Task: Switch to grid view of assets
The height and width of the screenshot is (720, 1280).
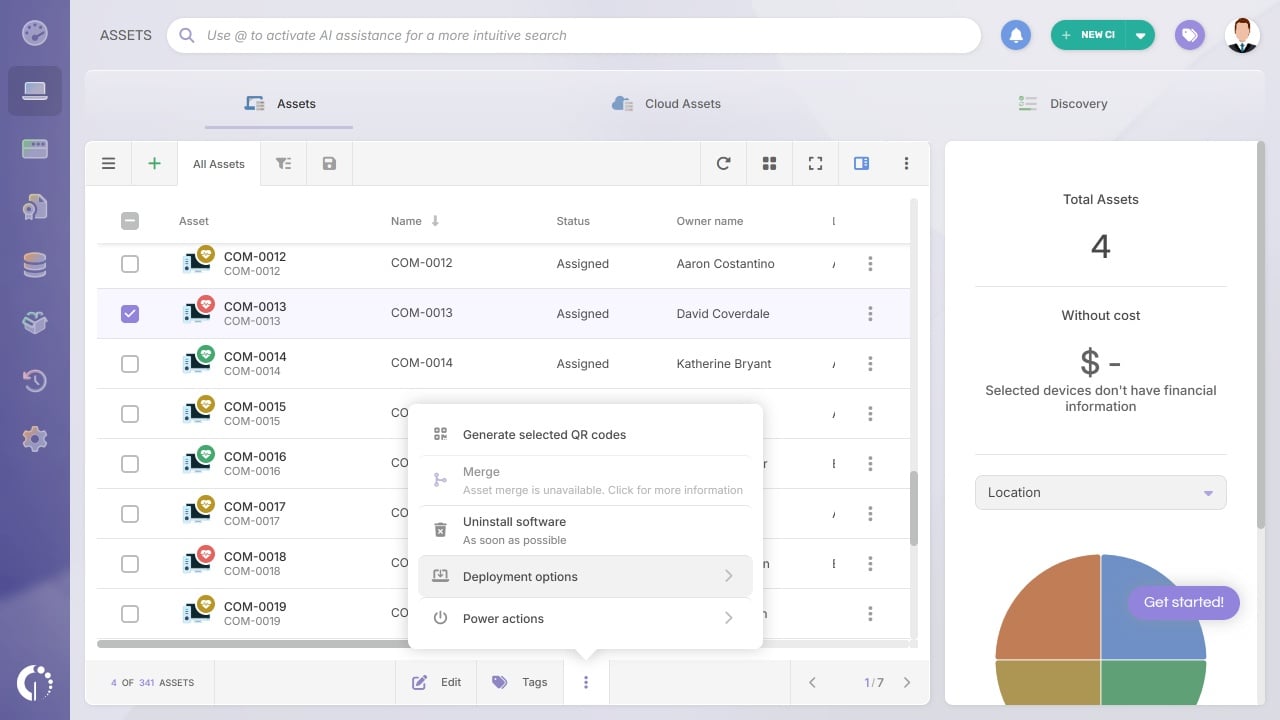Action: point(769,162)
